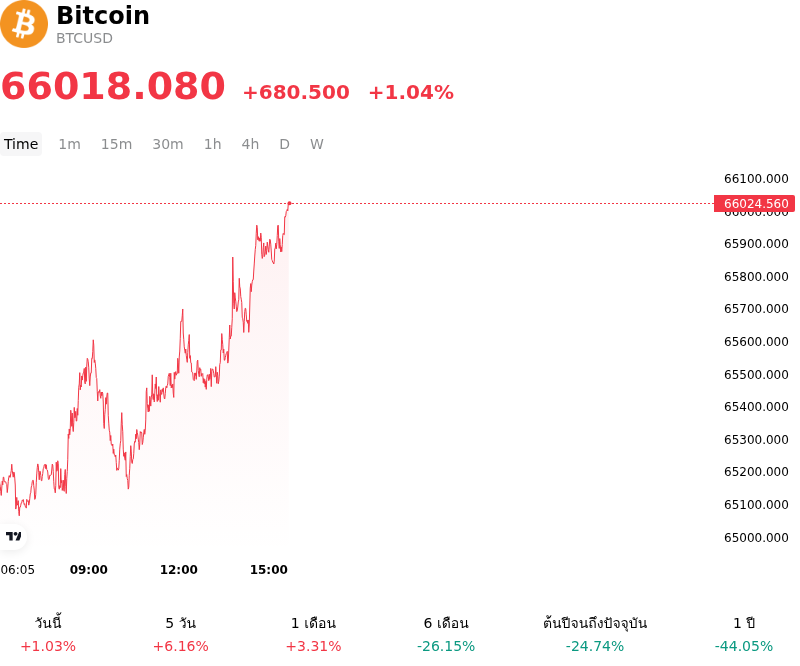800x666 pixels.
Task: Select the Time chart view tab
Action: coord(21,144)
